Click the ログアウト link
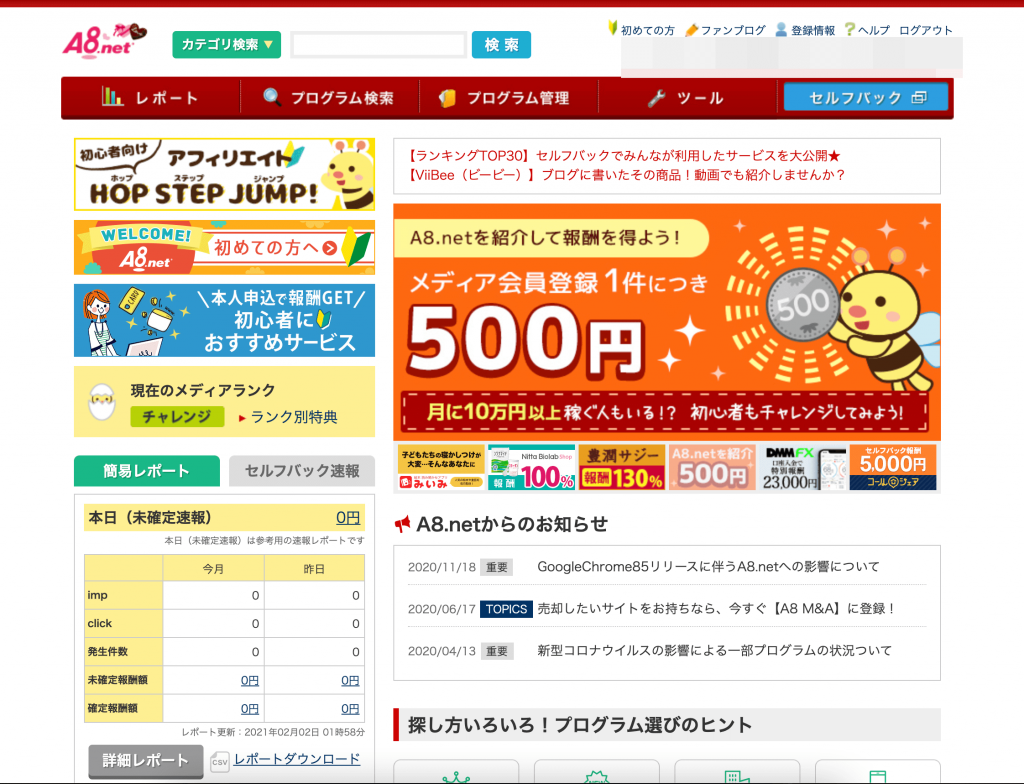1024x784 pixels. pyautogui.click(x=926, y=30)
